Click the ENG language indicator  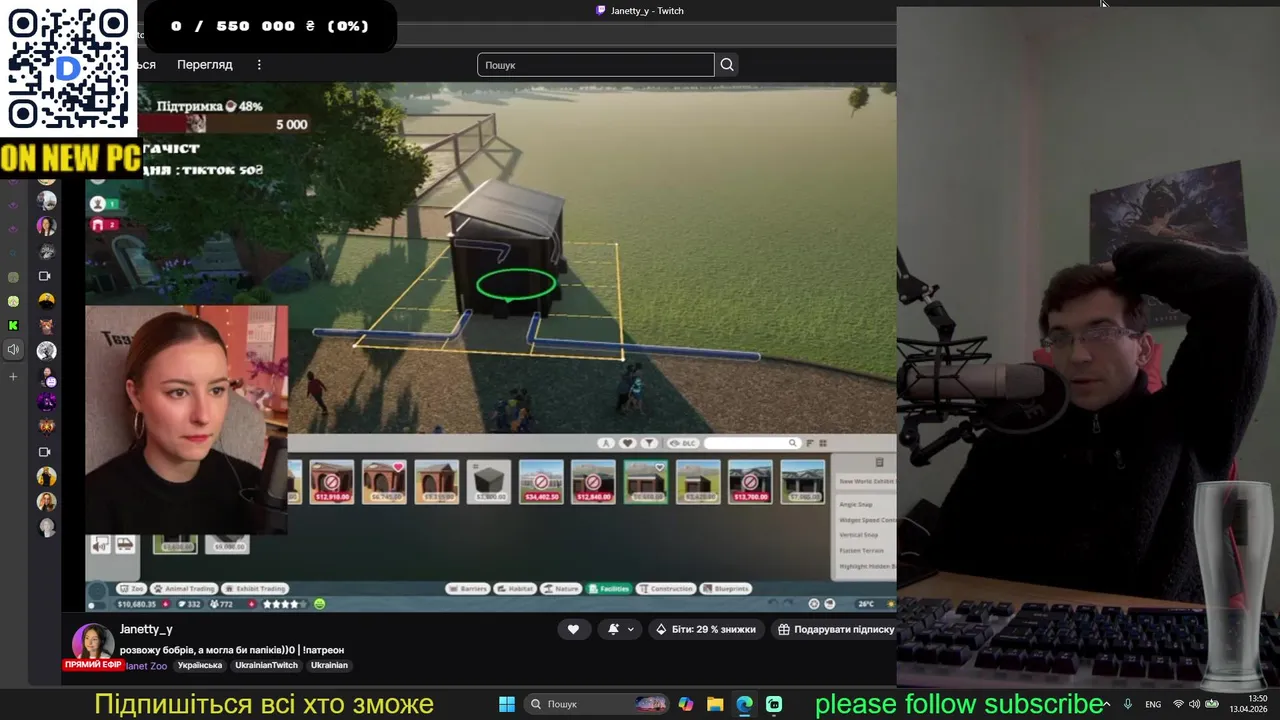tap(1153, 704)
